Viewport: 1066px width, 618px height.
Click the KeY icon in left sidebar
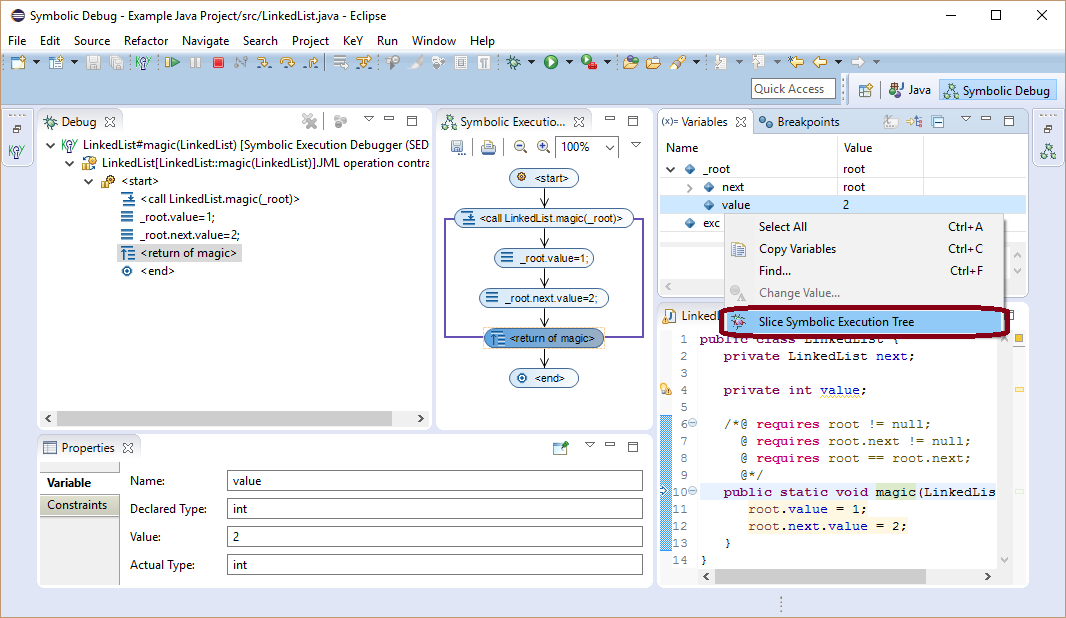click(16, 152)
